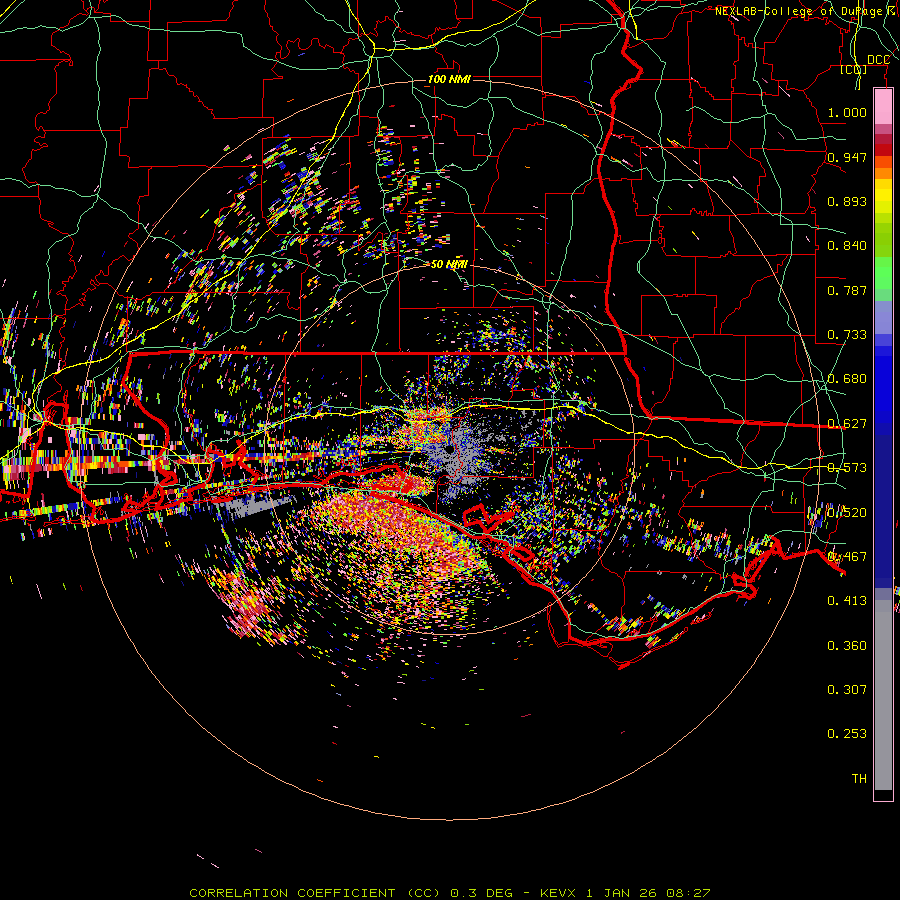Select the 0.627 legend value
This screenshot has height=900, width=900.
[847, 424]
